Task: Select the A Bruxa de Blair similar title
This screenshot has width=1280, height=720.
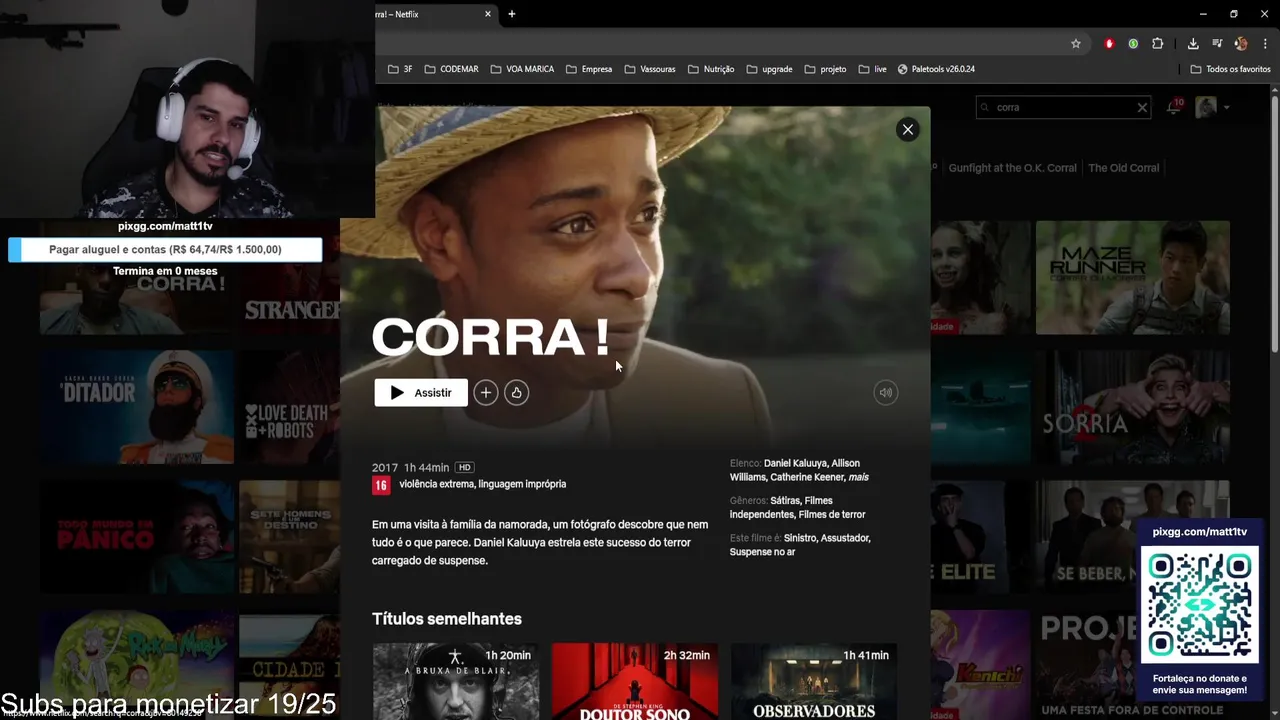Action: pyautogui.click(x=455, y=682)
